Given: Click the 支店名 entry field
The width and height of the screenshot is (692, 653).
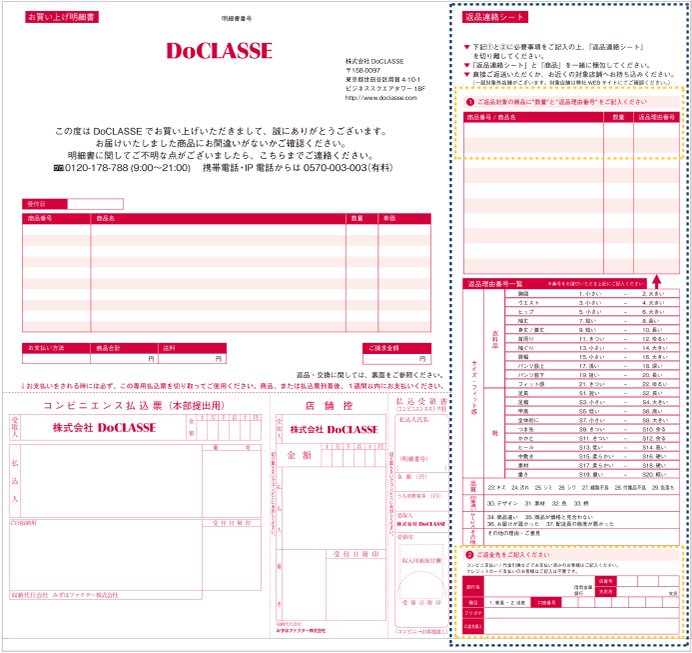Looking at the screenshot, I should tap(647, 592).
